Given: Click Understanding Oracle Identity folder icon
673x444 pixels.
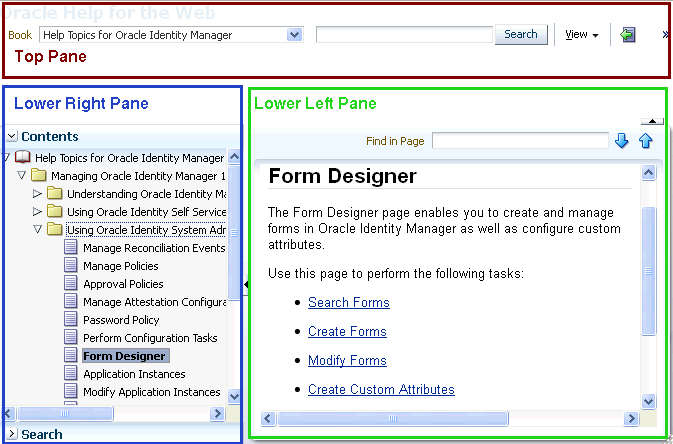Looking at the screenshot, I should 55,193.
